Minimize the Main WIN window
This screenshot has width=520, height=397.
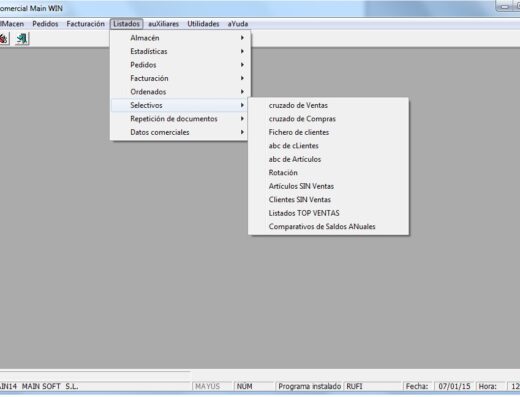point(505,6)
